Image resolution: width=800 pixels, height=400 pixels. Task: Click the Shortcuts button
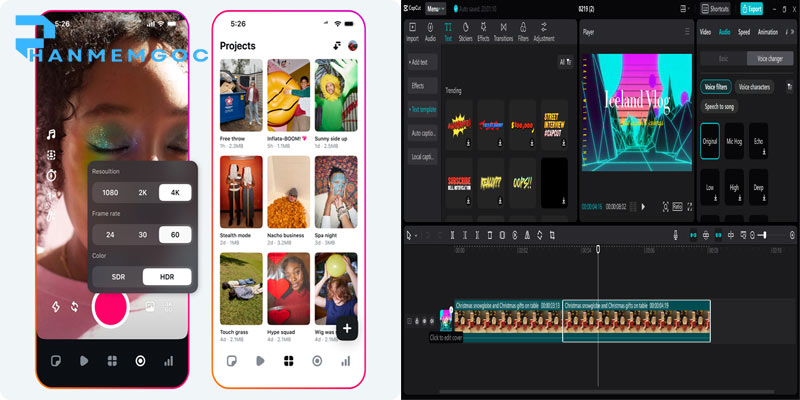(x=715, y=9)
